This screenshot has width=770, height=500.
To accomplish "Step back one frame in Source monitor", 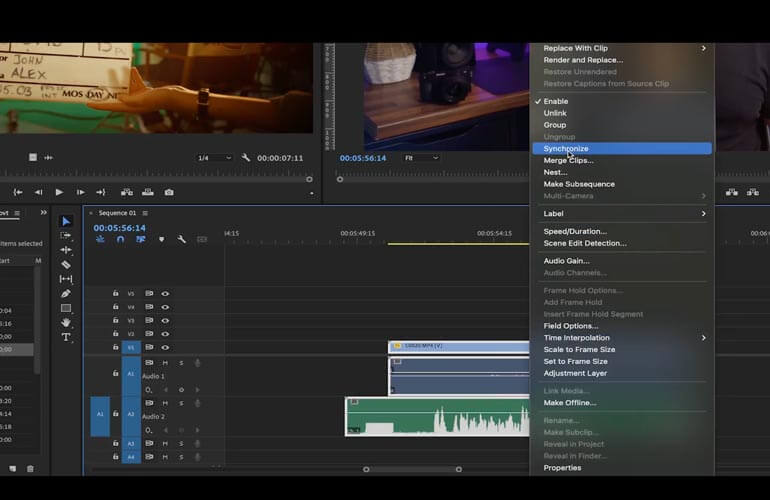I will (38, 192).
